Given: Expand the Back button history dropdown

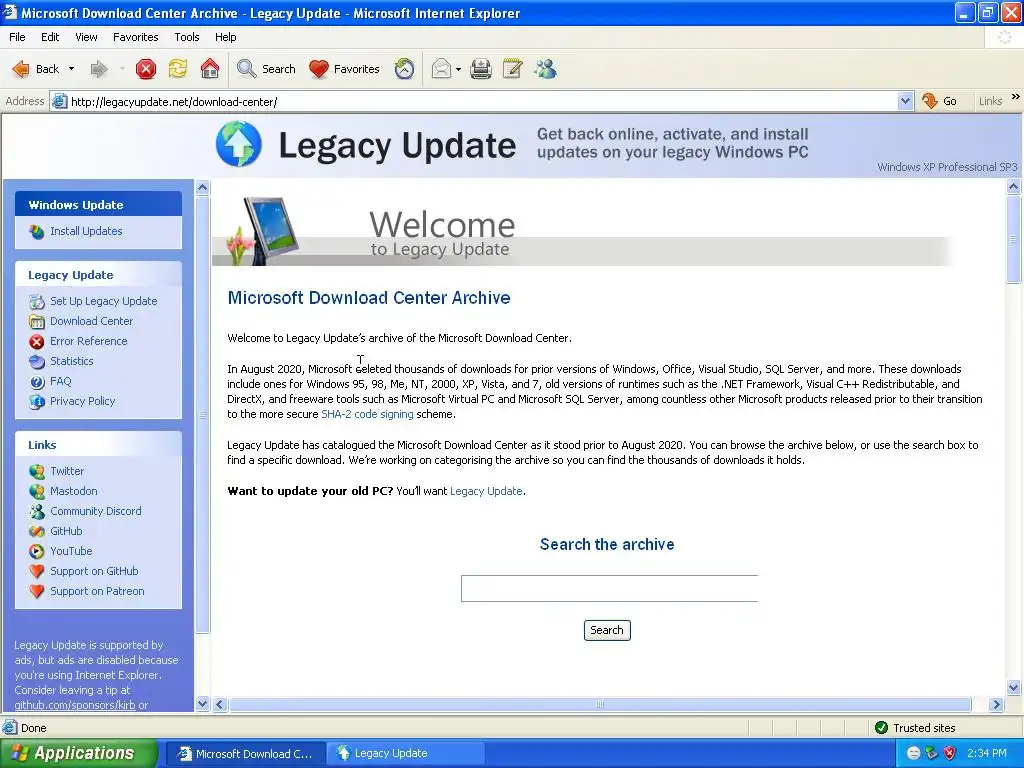Looking at the screenshot, I should tap(71, 69).
